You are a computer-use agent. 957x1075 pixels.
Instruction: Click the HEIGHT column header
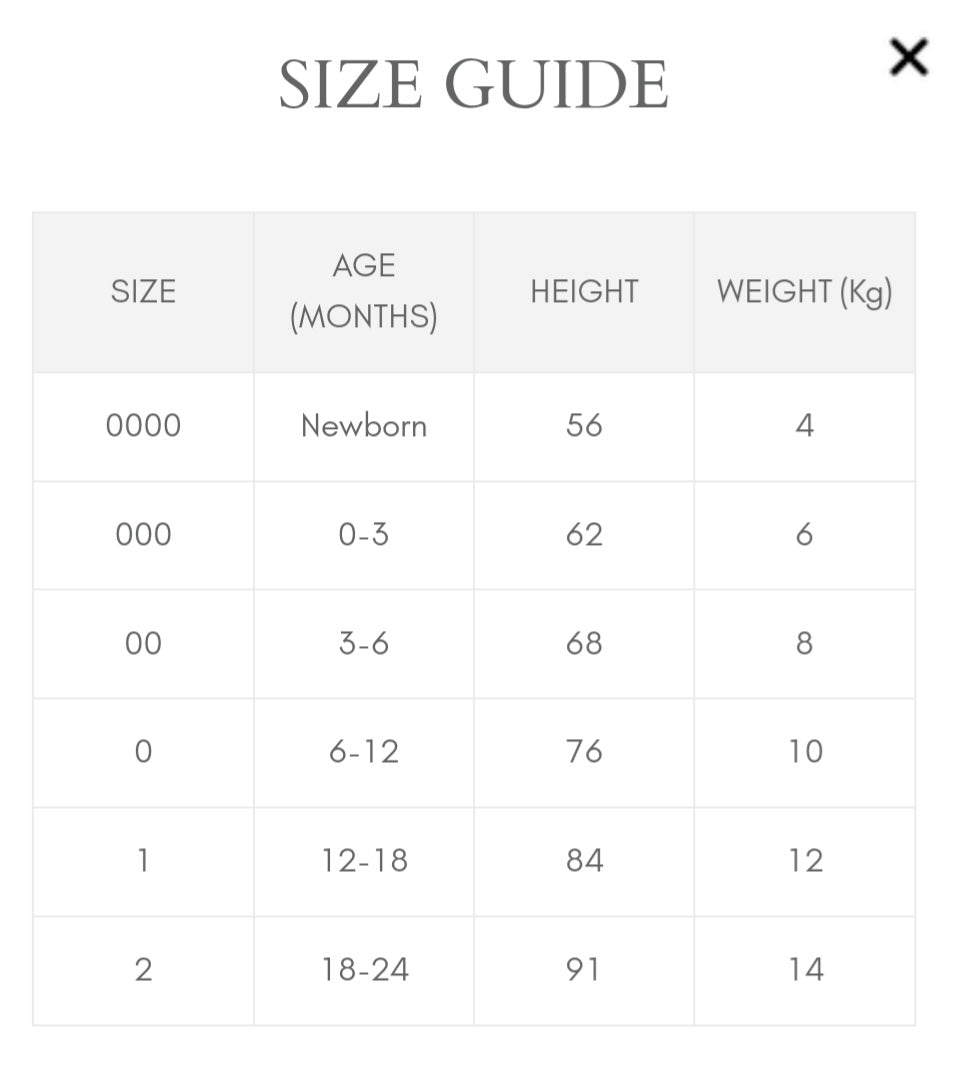click(x=584, y=291)
